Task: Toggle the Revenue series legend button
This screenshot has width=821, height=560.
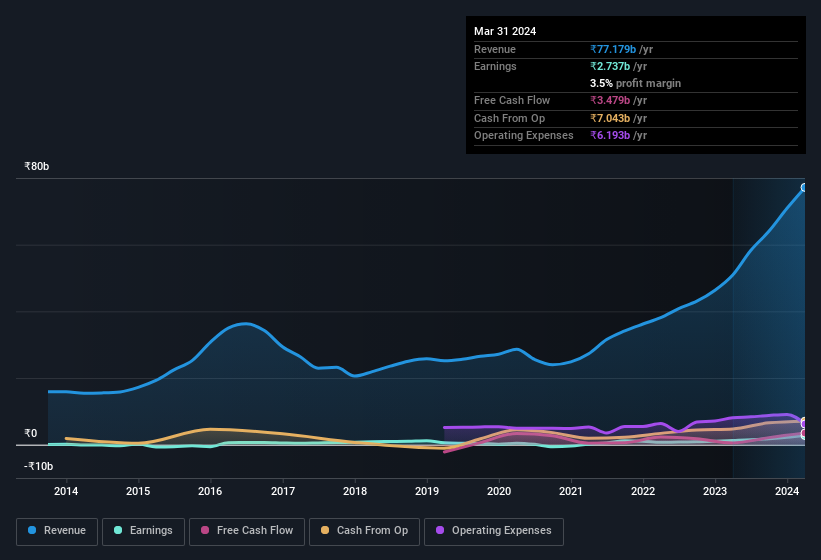Action: 57,531
